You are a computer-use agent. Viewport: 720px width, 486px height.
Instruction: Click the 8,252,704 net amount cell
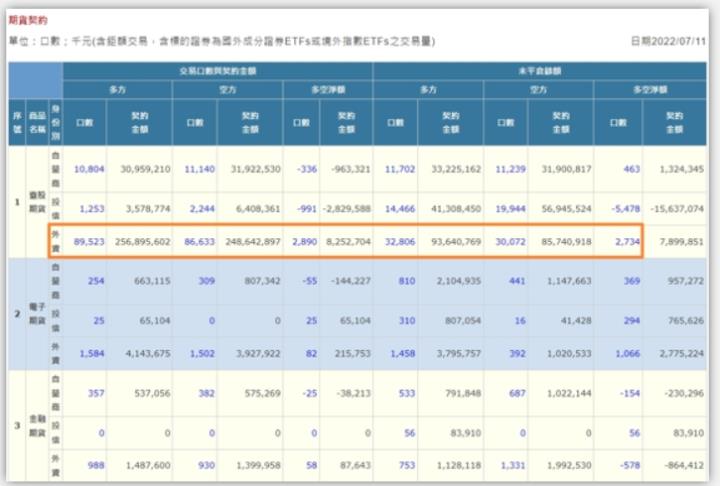coord(348,242)
